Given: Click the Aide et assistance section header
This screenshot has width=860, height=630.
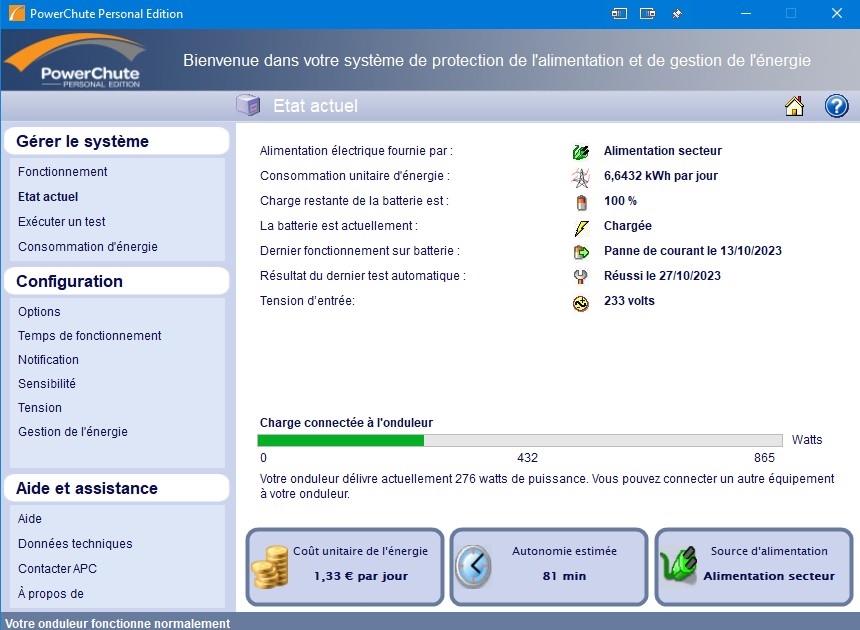Looking at the screenshot, I should (x=116, y=489).
